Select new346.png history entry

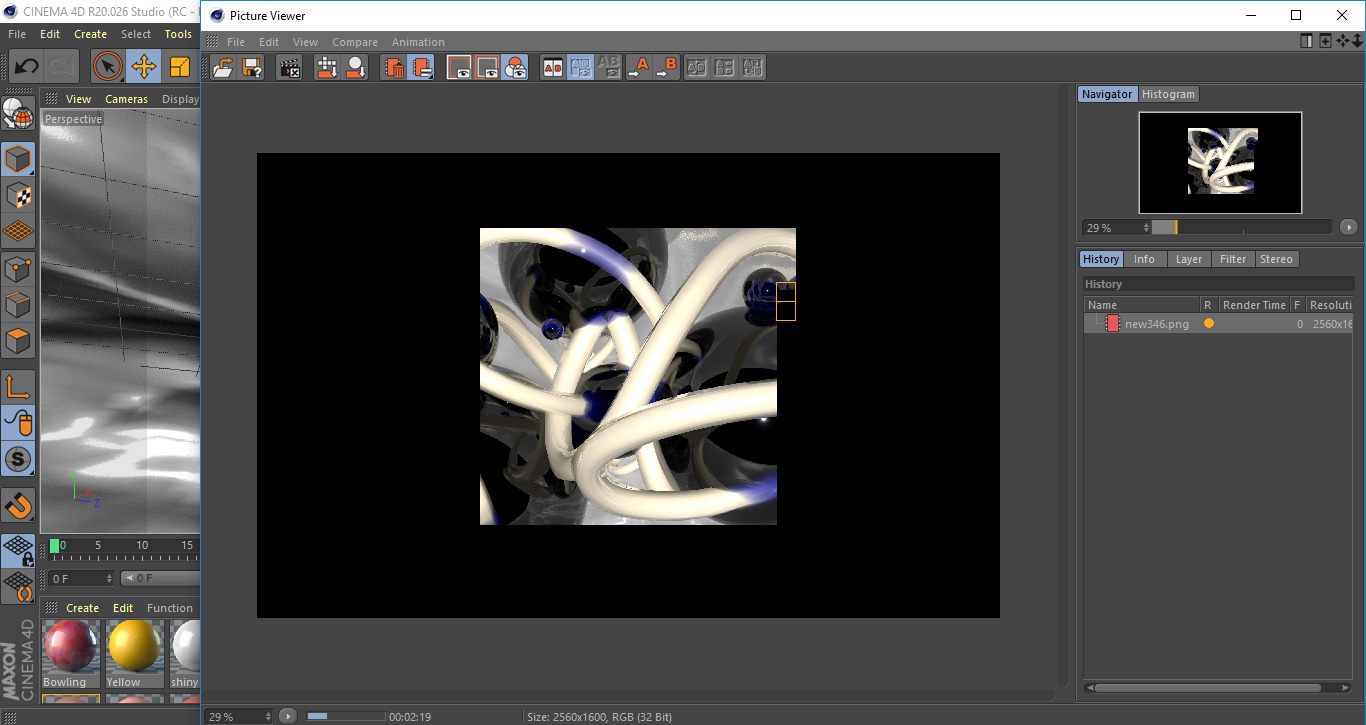coord(1218,324)
